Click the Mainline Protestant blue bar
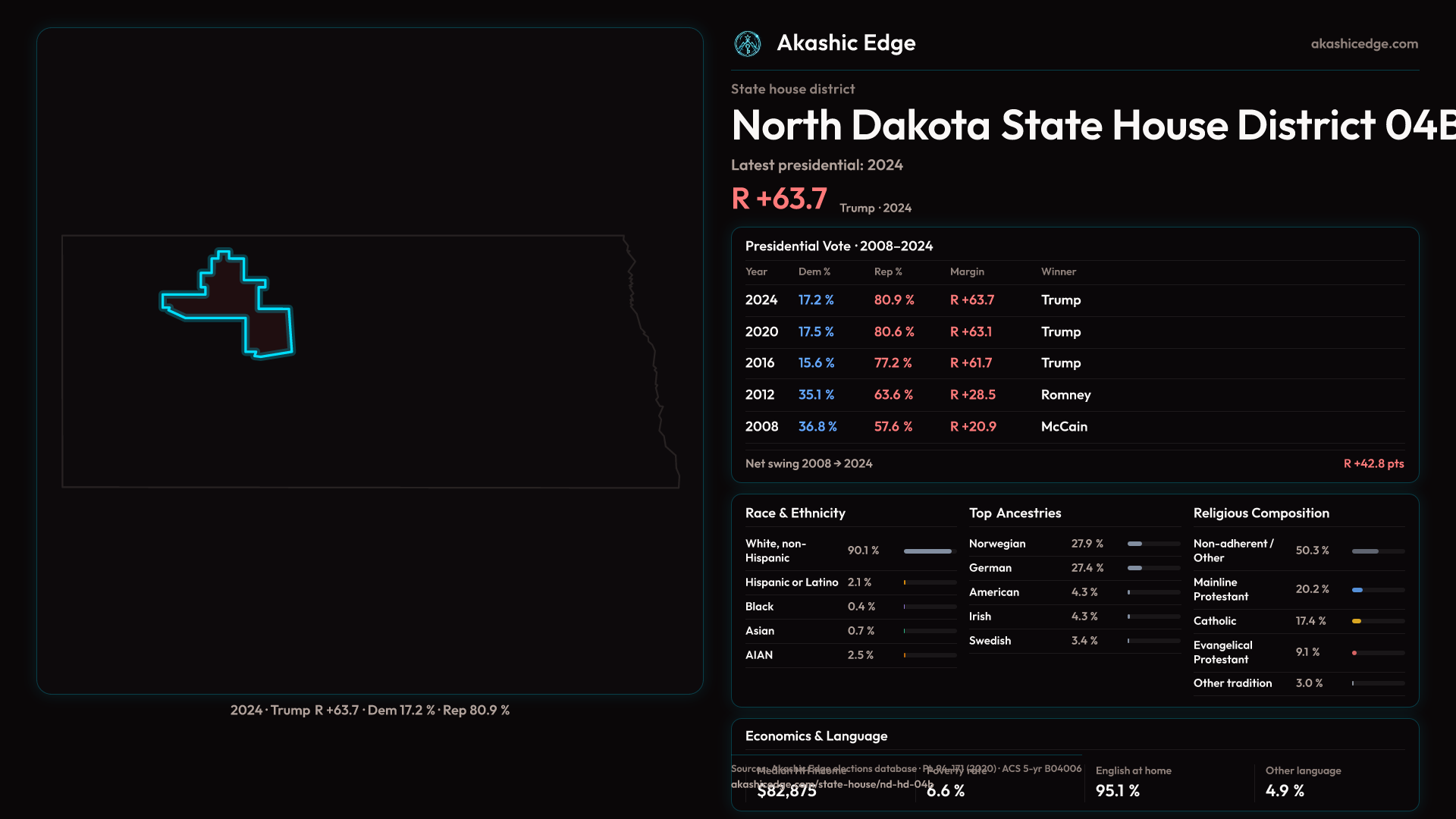The image size is (1456, 819). (x=1357, y=590)
